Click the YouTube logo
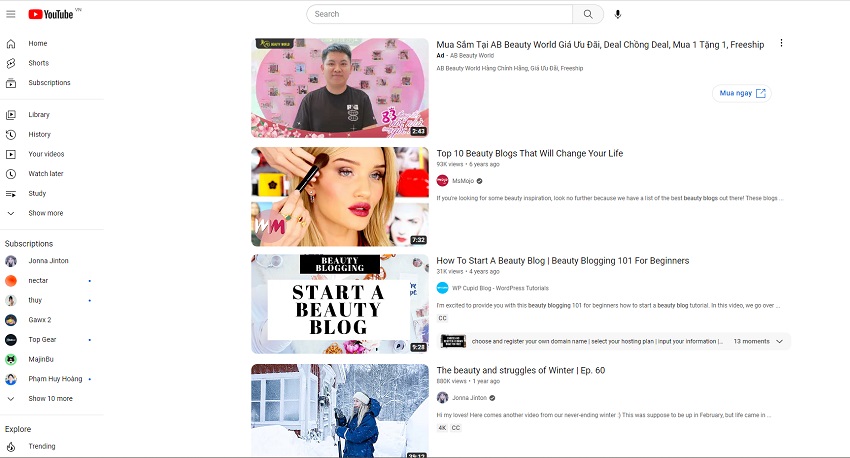 (51, 15)
